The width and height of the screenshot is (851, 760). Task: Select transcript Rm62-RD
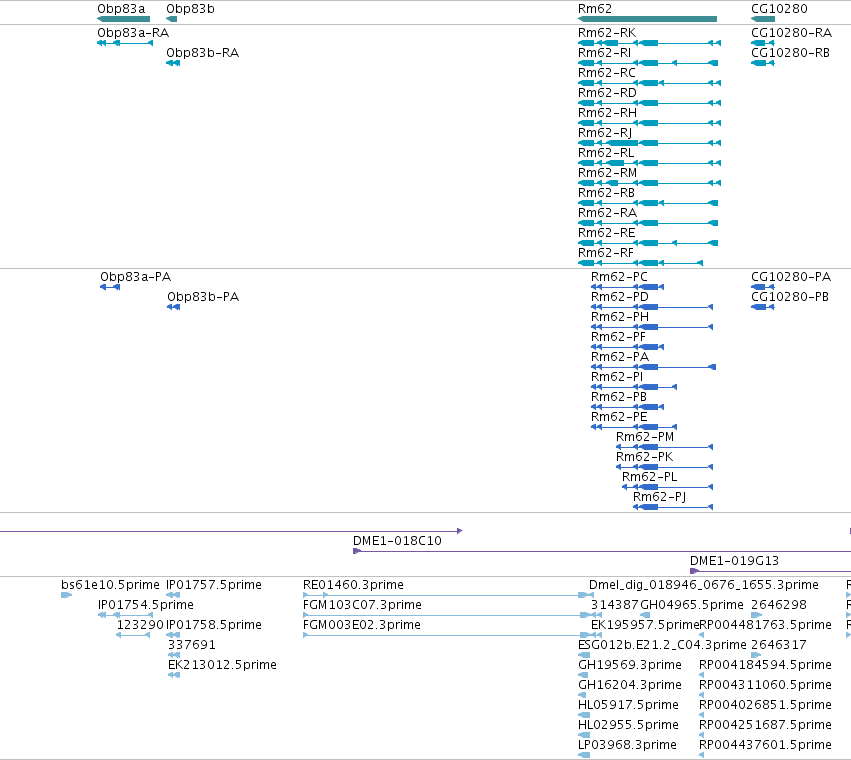pyautogui.click(x=649, y=103)
